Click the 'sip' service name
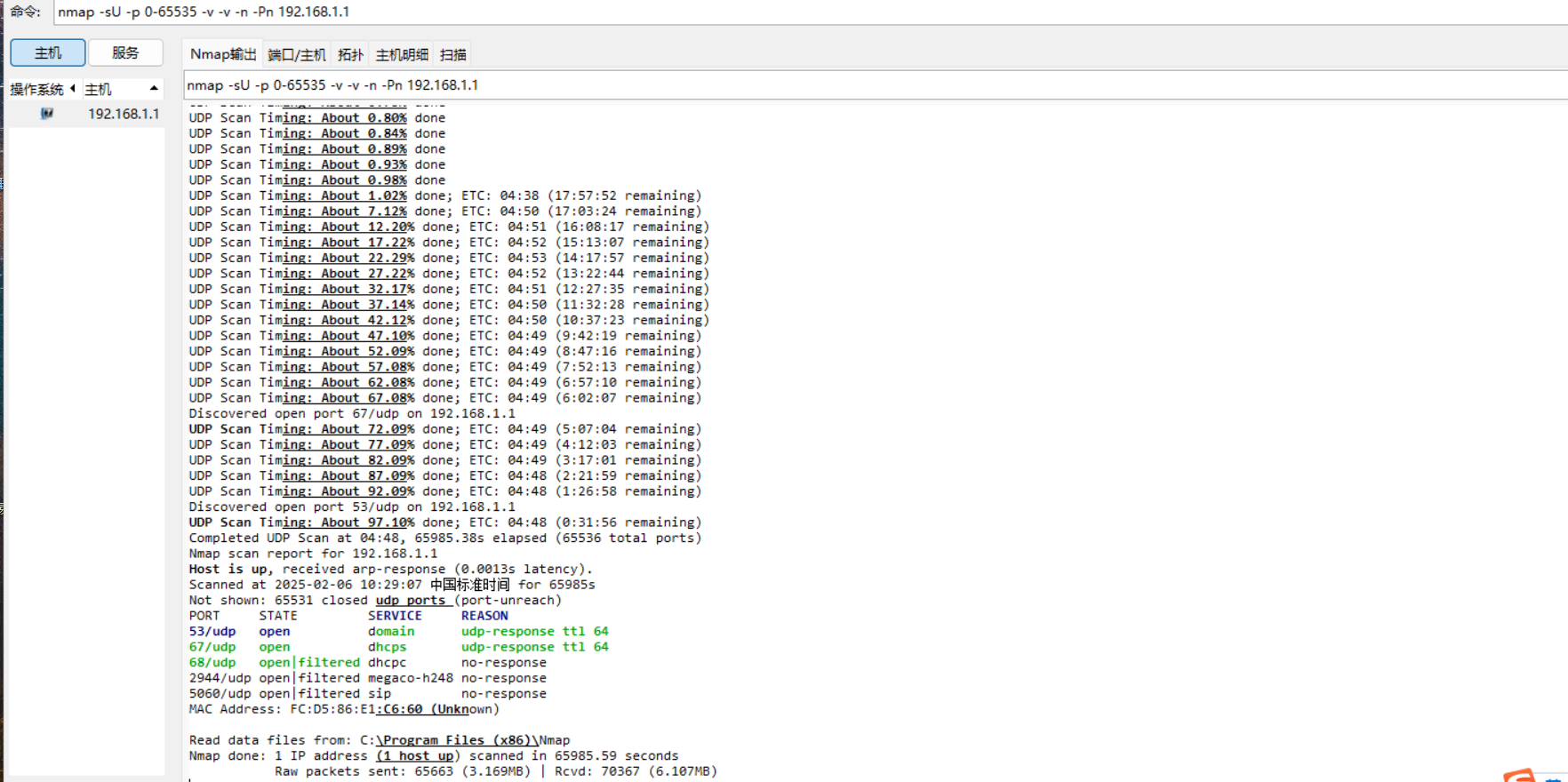 pos(380,694)
